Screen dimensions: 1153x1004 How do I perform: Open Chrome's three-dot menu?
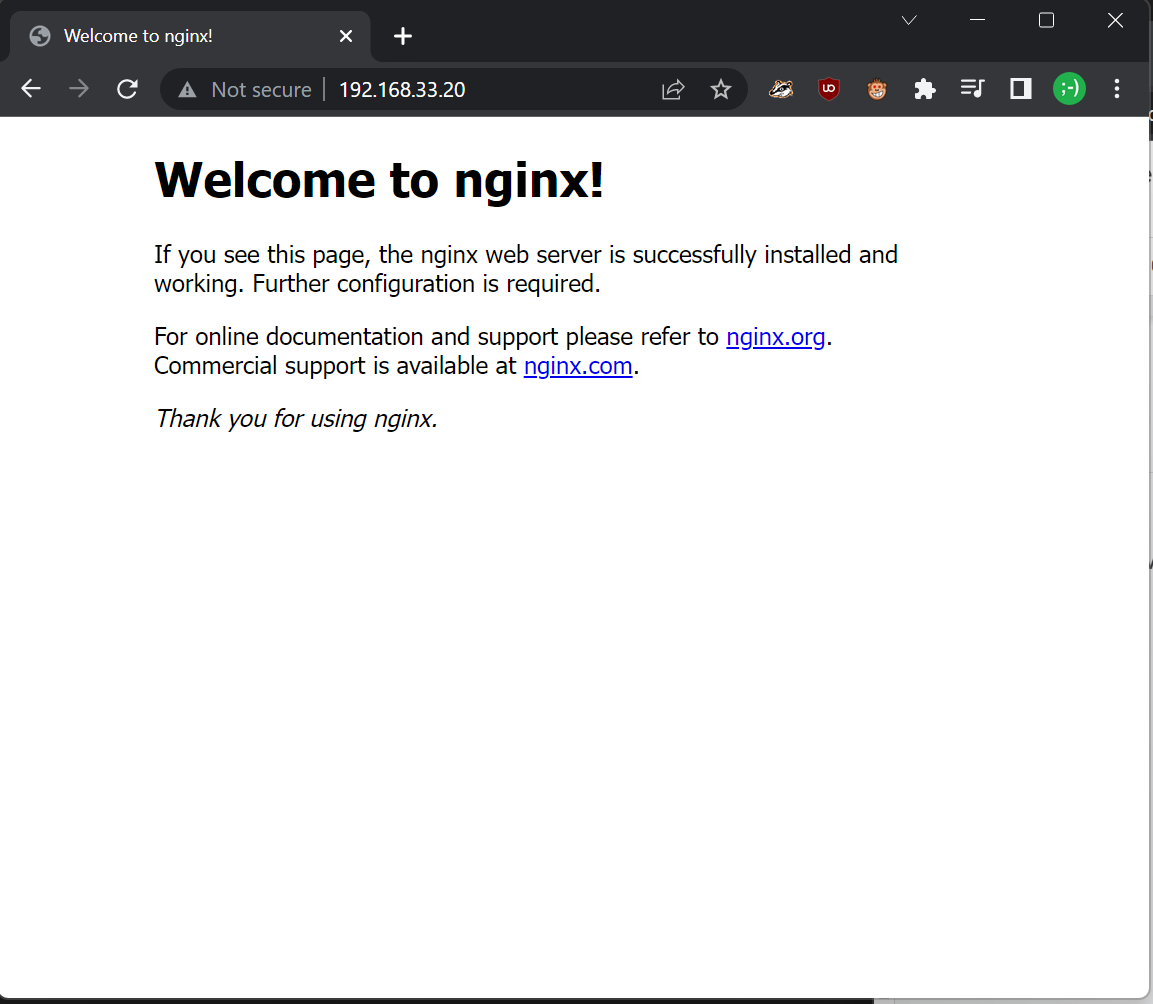[1117, 90]
